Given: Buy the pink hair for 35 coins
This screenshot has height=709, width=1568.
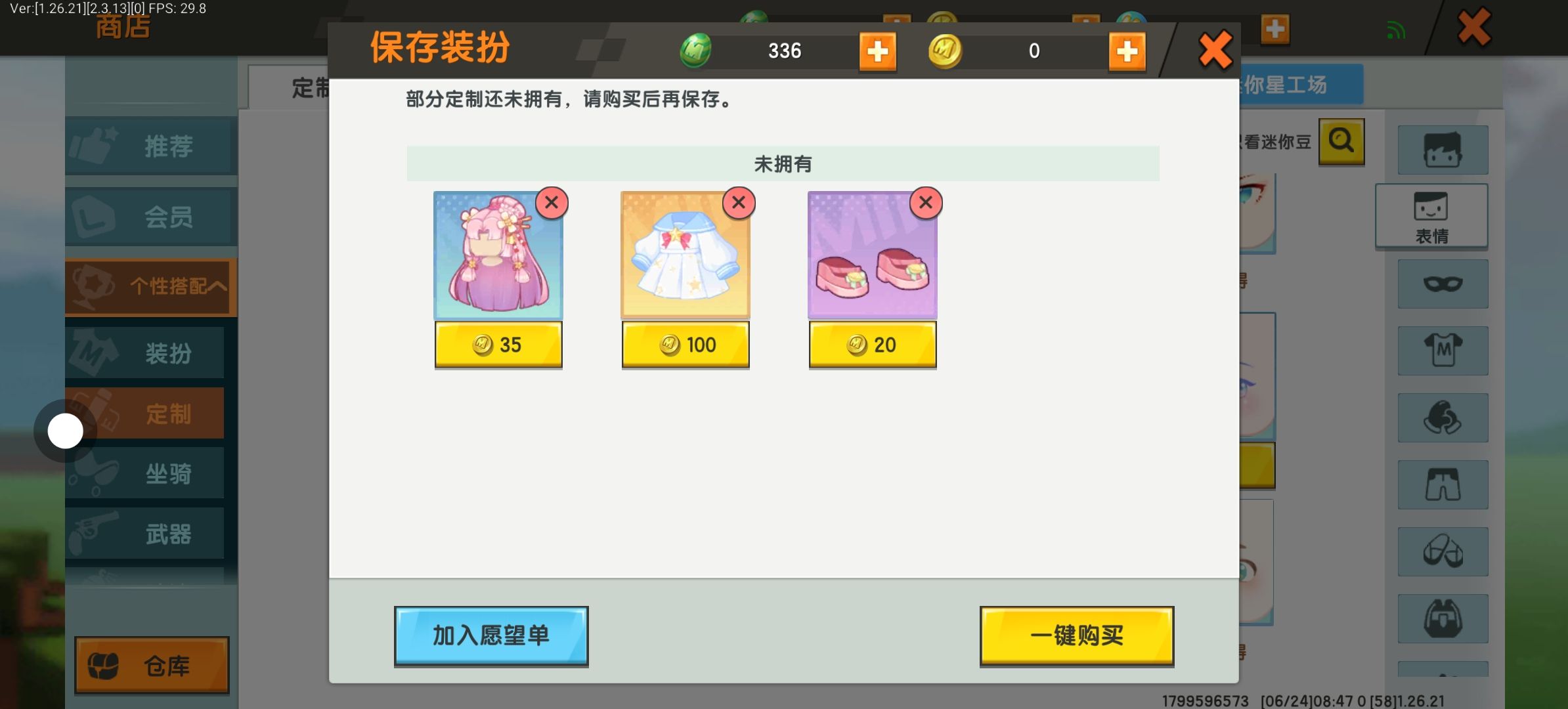Looking at the screenshot, I should click(x=498, y=345).
